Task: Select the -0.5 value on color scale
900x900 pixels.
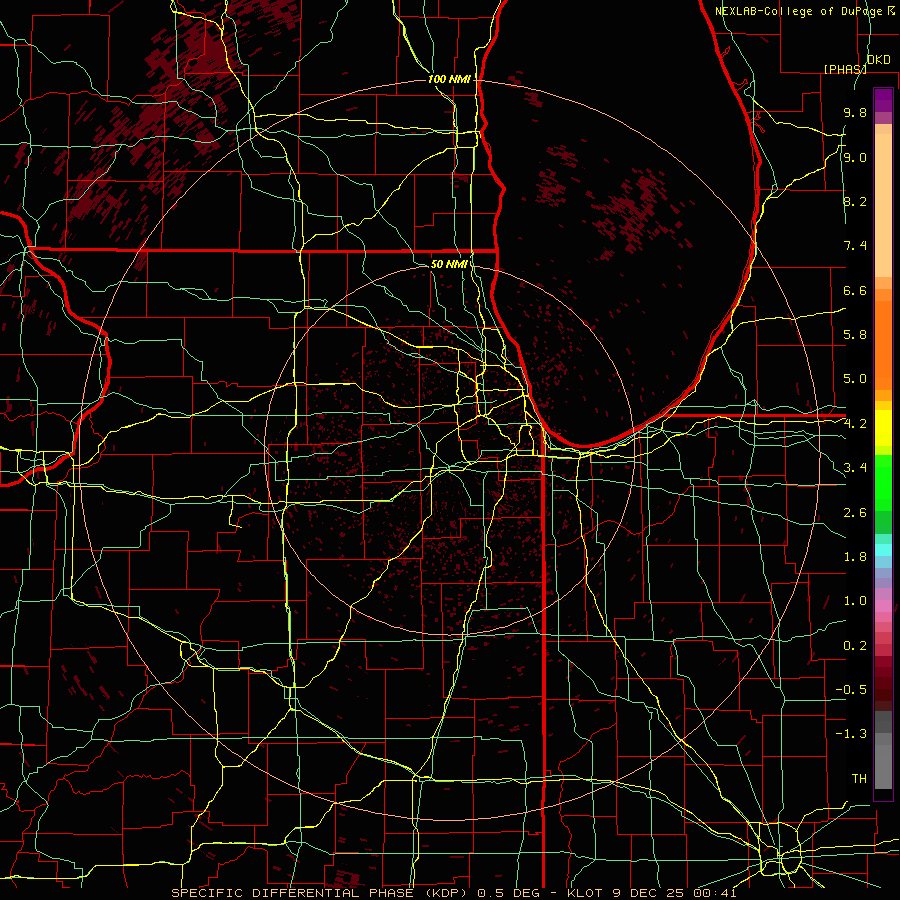Action: point(851,690)
